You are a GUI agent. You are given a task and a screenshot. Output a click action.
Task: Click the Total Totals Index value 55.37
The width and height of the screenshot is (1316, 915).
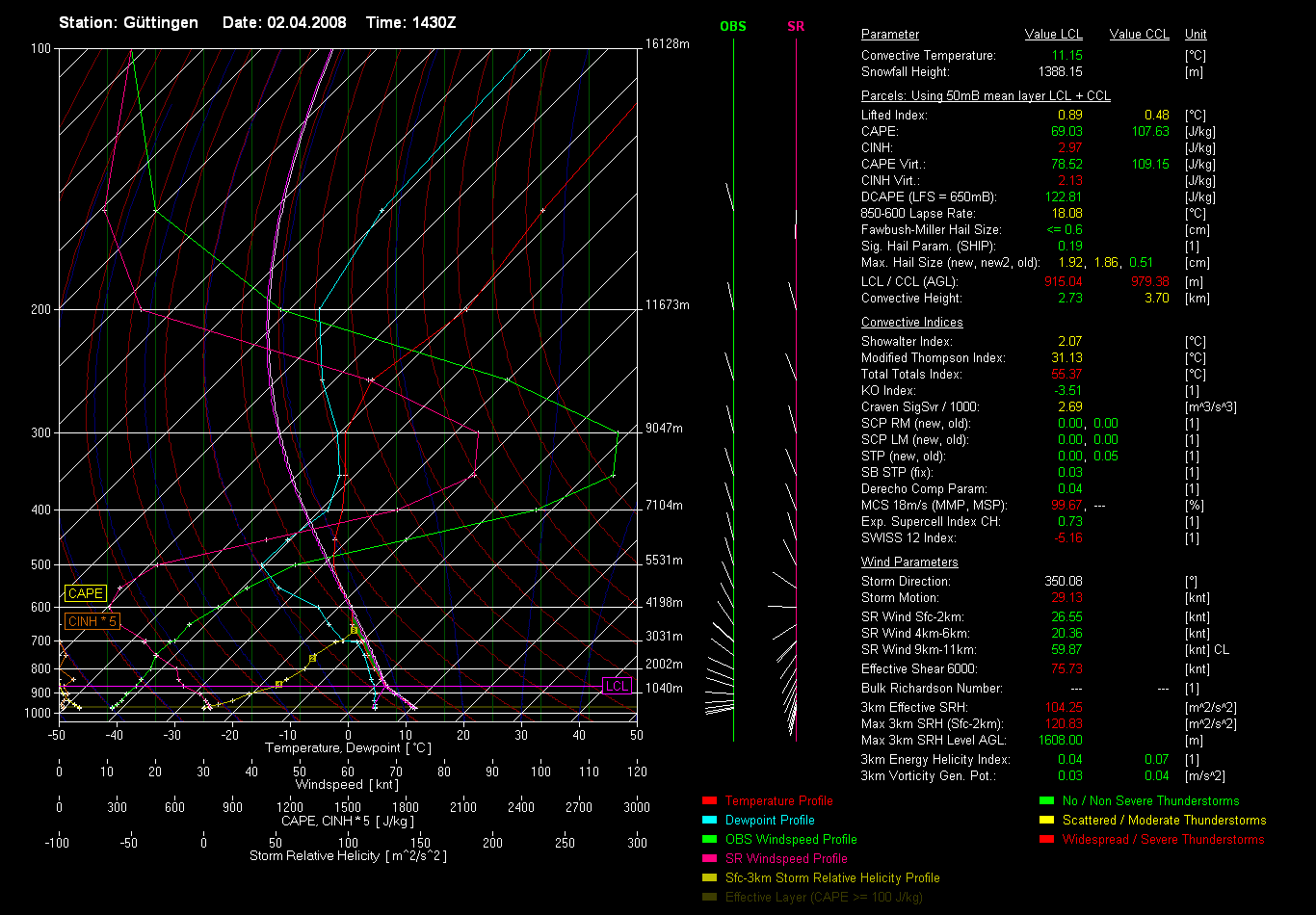(x=1066, y=375)
